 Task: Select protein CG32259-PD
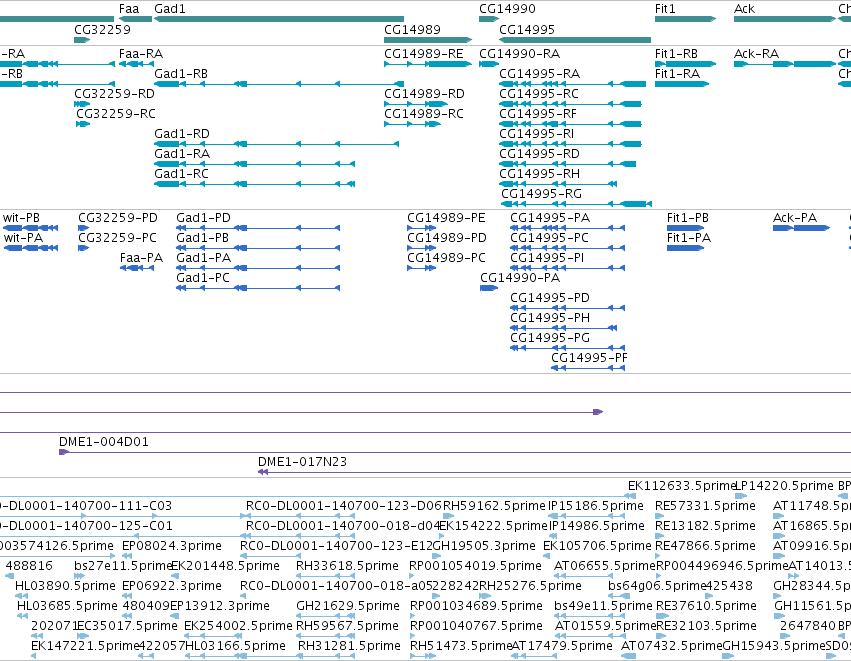click(x=84, y=228)
